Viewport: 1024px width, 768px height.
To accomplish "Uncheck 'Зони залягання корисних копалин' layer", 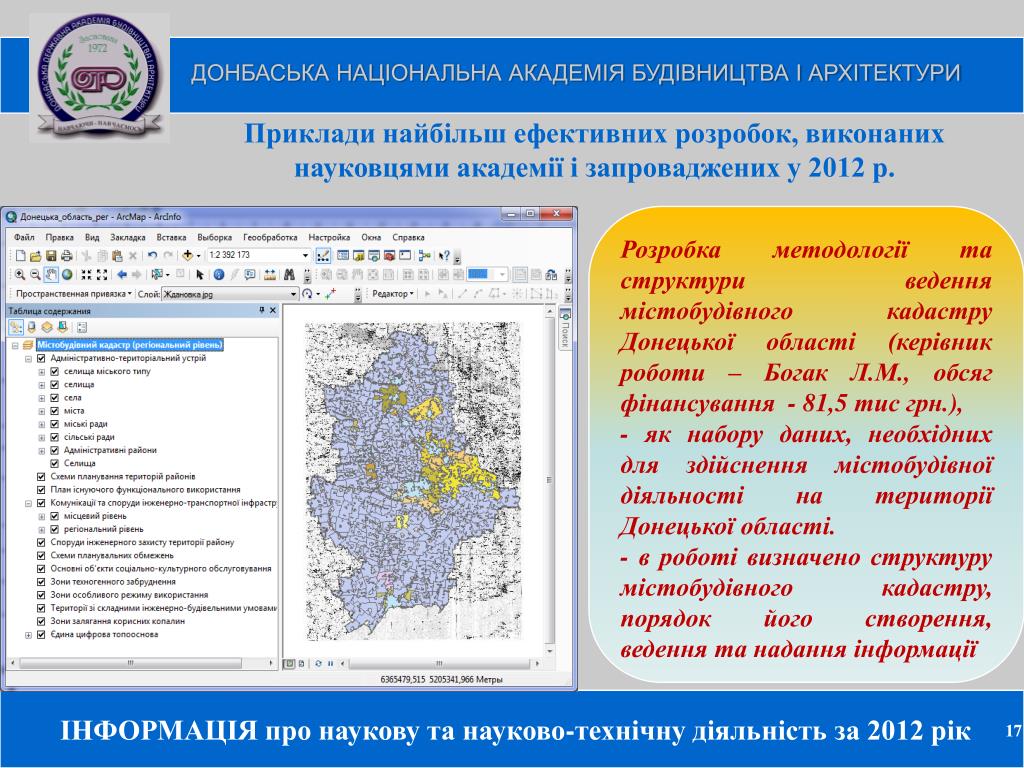I will [x=41, y=621].
